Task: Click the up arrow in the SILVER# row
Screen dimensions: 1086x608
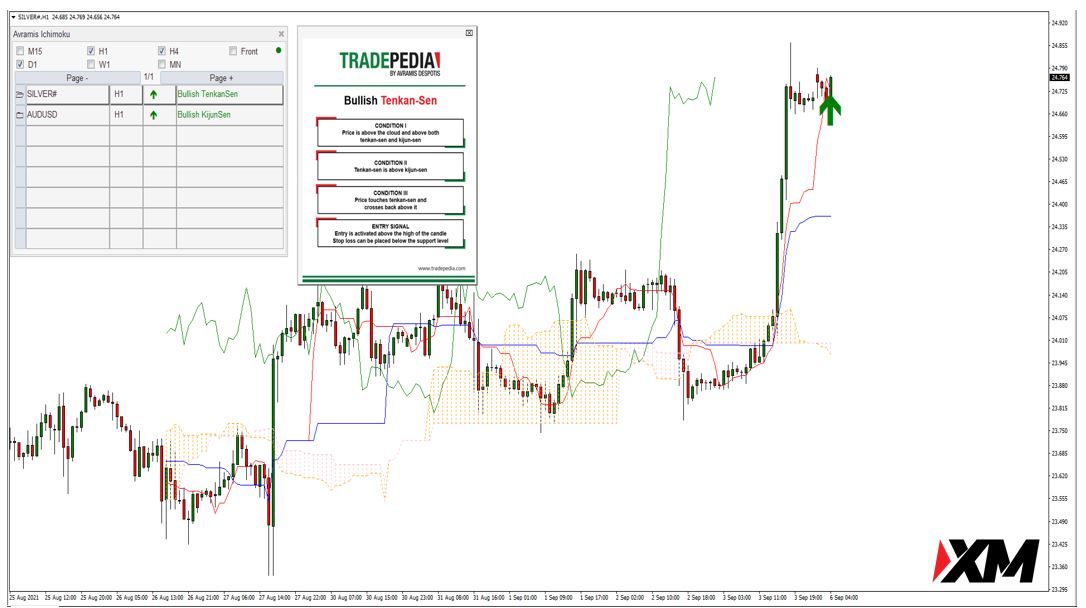Action: click(154, 95)
